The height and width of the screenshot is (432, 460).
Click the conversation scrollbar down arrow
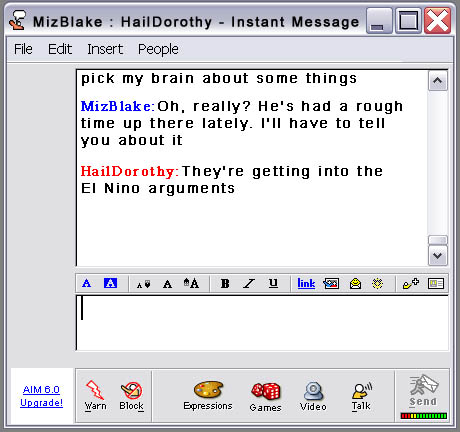(x=438, y=256)
